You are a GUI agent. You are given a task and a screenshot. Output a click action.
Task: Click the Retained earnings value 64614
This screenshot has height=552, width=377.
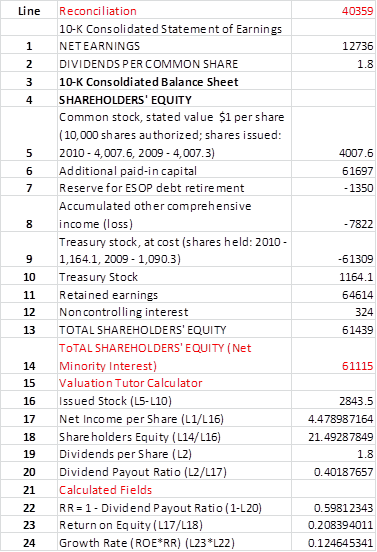pos(333,294)
